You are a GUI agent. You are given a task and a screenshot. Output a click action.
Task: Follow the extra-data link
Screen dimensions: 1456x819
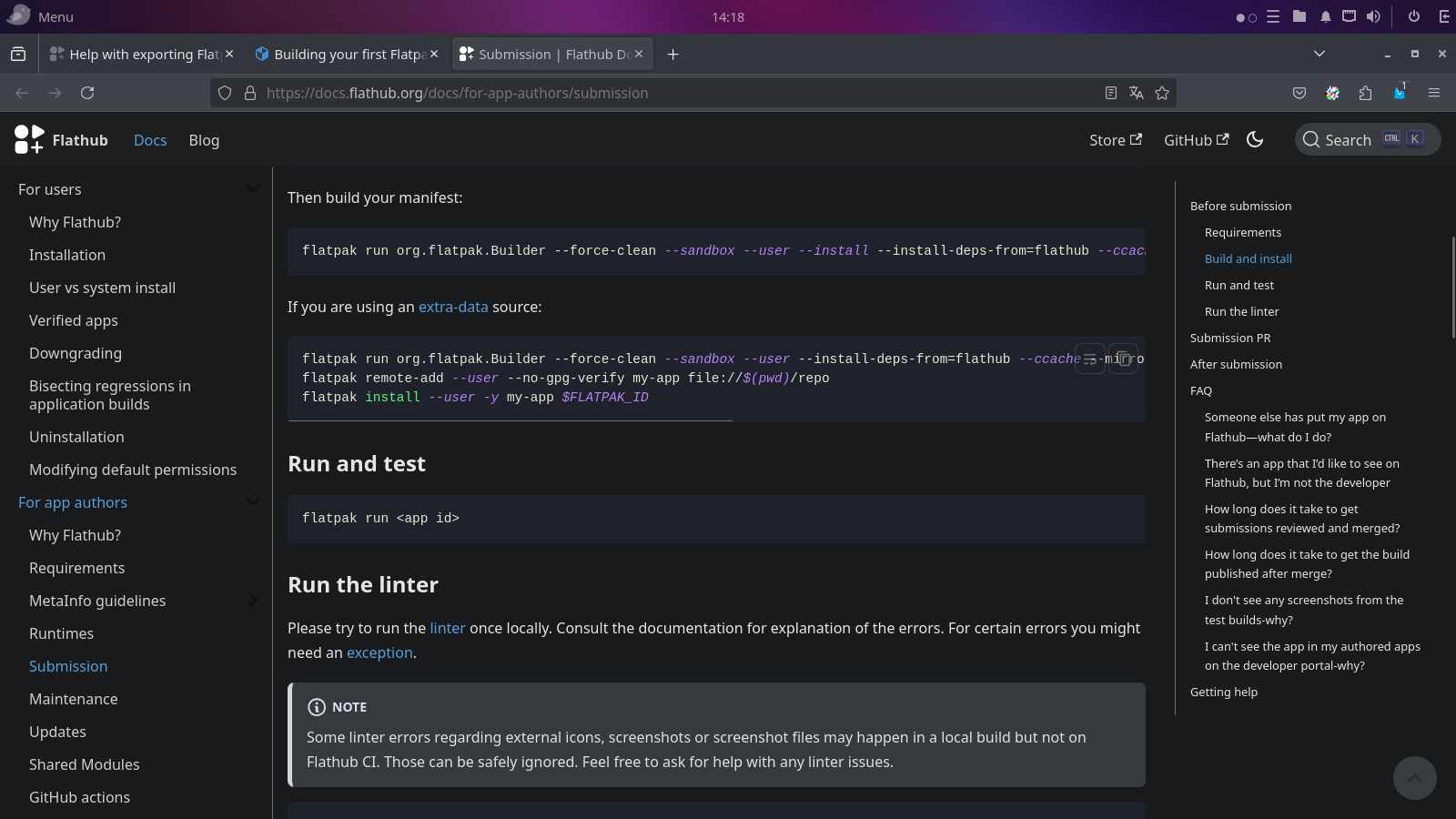[x=453, y=308]
